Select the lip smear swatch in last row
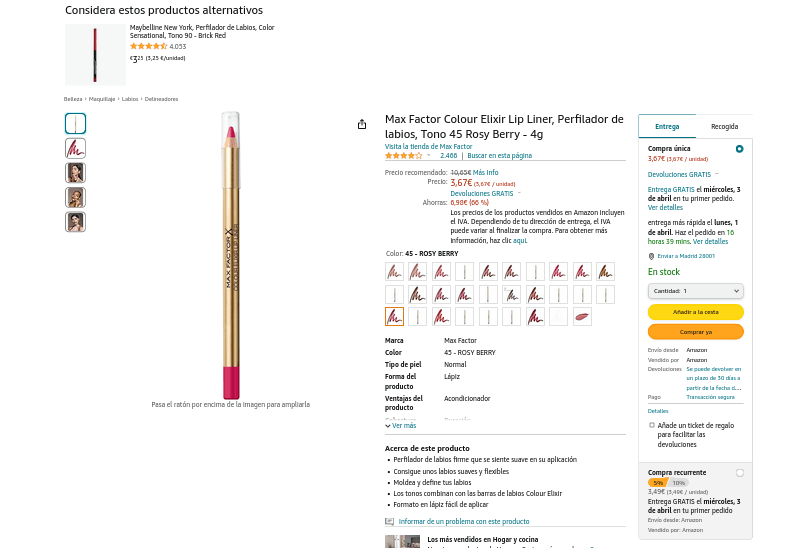The width and height of the screenshot is (794, 548). (x=582, y=317)
